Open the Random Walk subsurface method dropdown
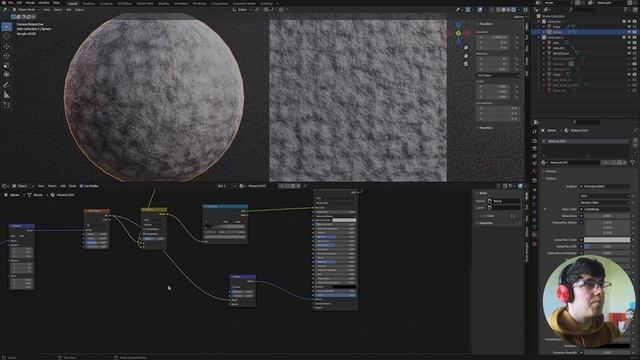Image resolution: width=640 pixels, height=360 pixels. tap(604, 202)
